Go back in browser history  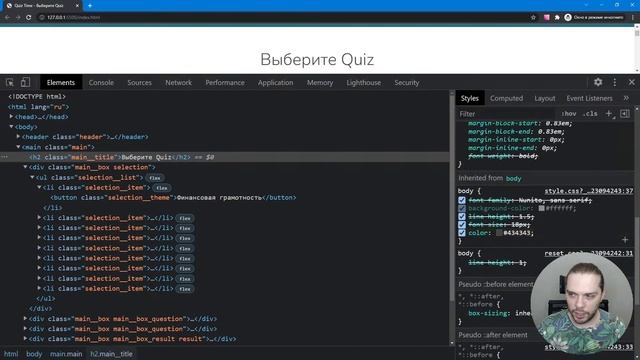click(x=7, y=18)
